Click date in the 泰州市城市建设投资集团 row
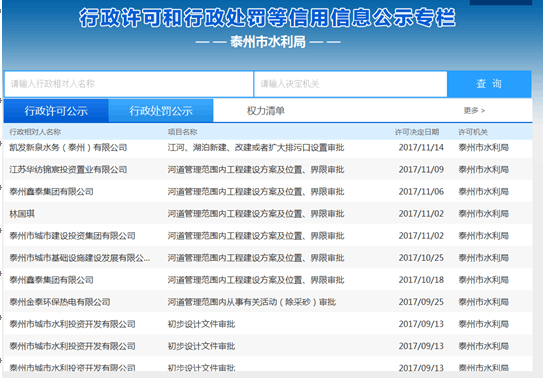The height and width of the screenshot is (378, 543). [x=421, y=236]
